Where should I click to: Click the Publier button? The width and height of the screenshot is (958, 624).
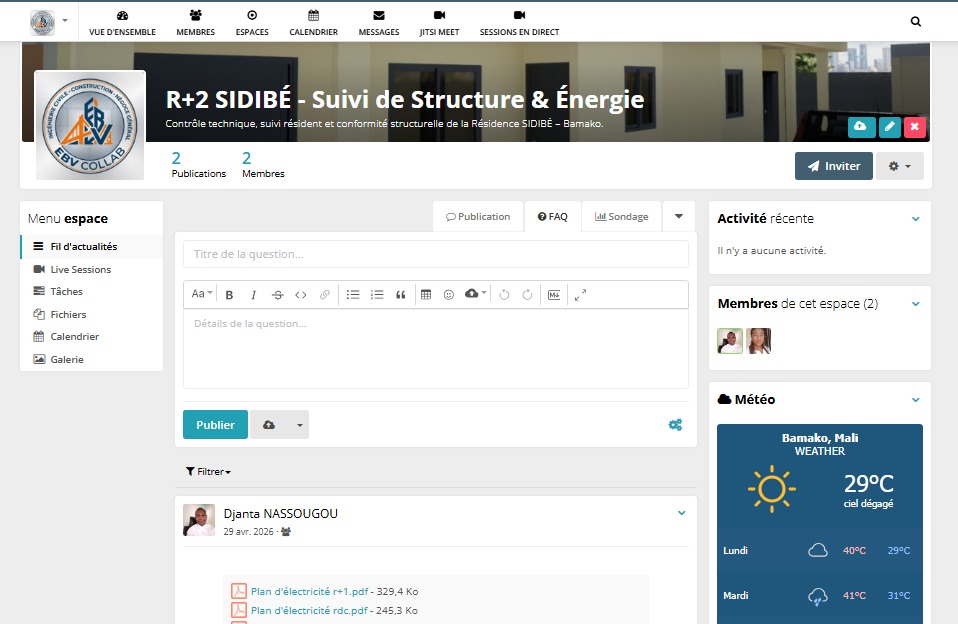pos(215,425)
